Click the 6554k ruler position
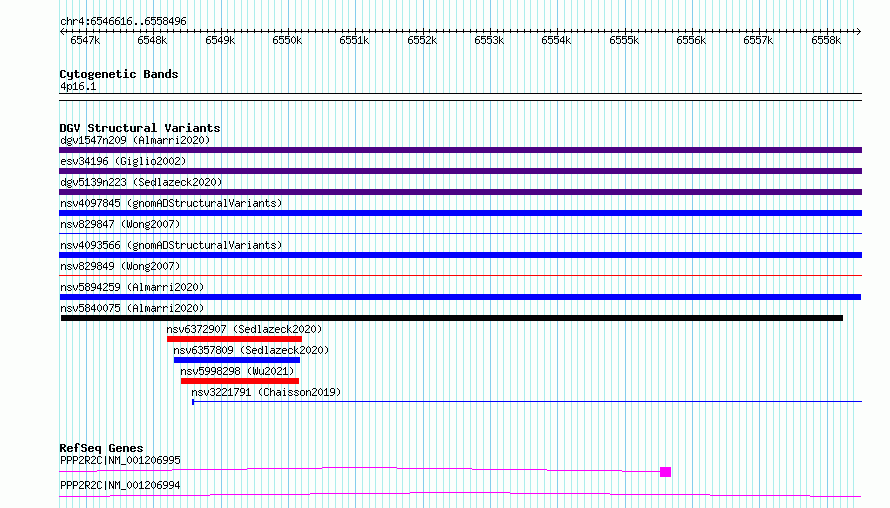 [x=556, y=40]
